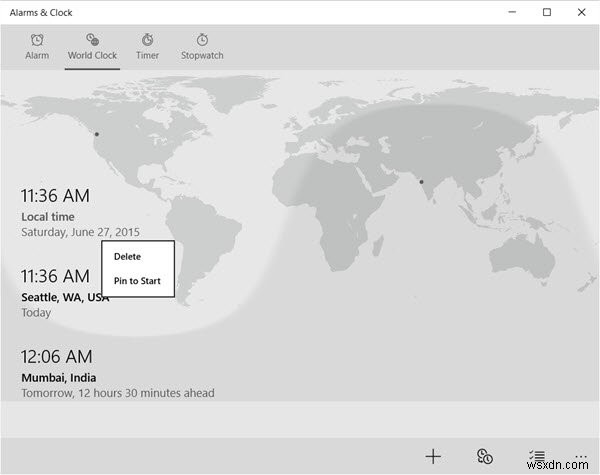Choose Delete in the context menu
The width and height of the screenshot is (600, 475).
pos(127,256)
